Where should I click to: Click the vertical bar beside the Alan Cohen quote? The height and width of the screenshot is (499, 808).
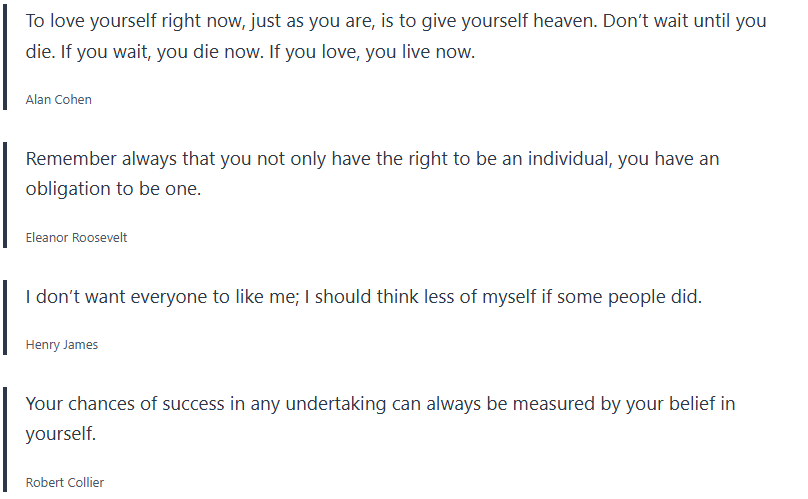(5, 56)
